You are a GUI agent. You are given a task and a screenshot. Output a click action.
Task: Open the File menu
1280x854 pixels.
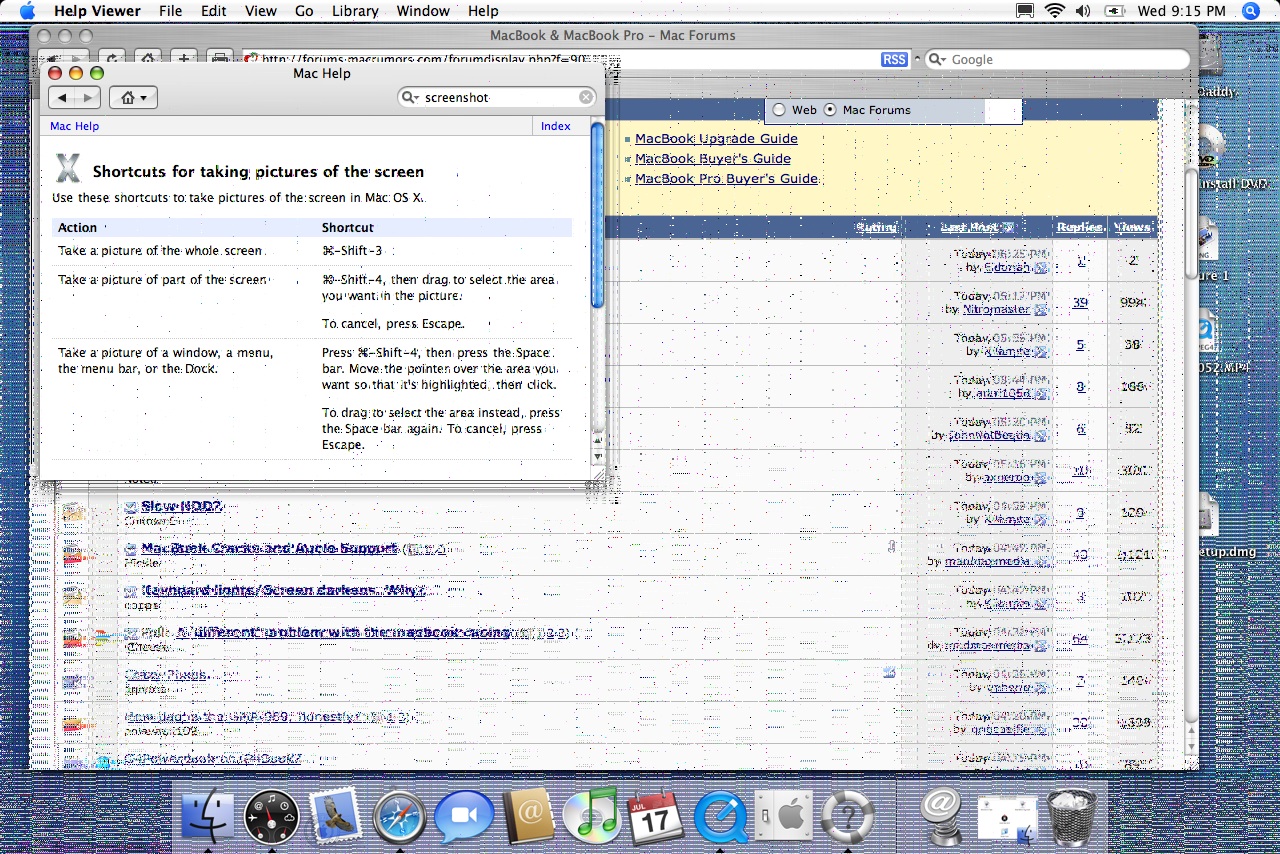pos(170,11)
